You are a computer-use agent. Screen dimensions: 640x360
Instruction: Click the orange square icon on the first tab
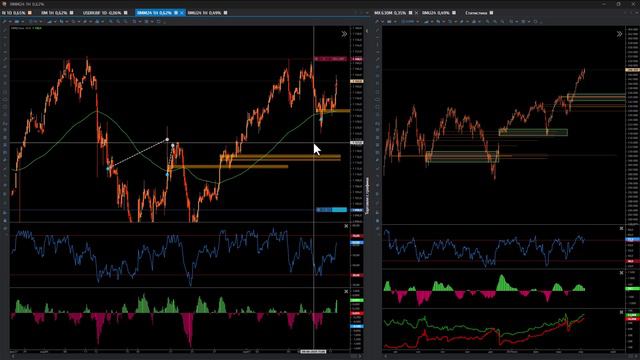point(30,13)
